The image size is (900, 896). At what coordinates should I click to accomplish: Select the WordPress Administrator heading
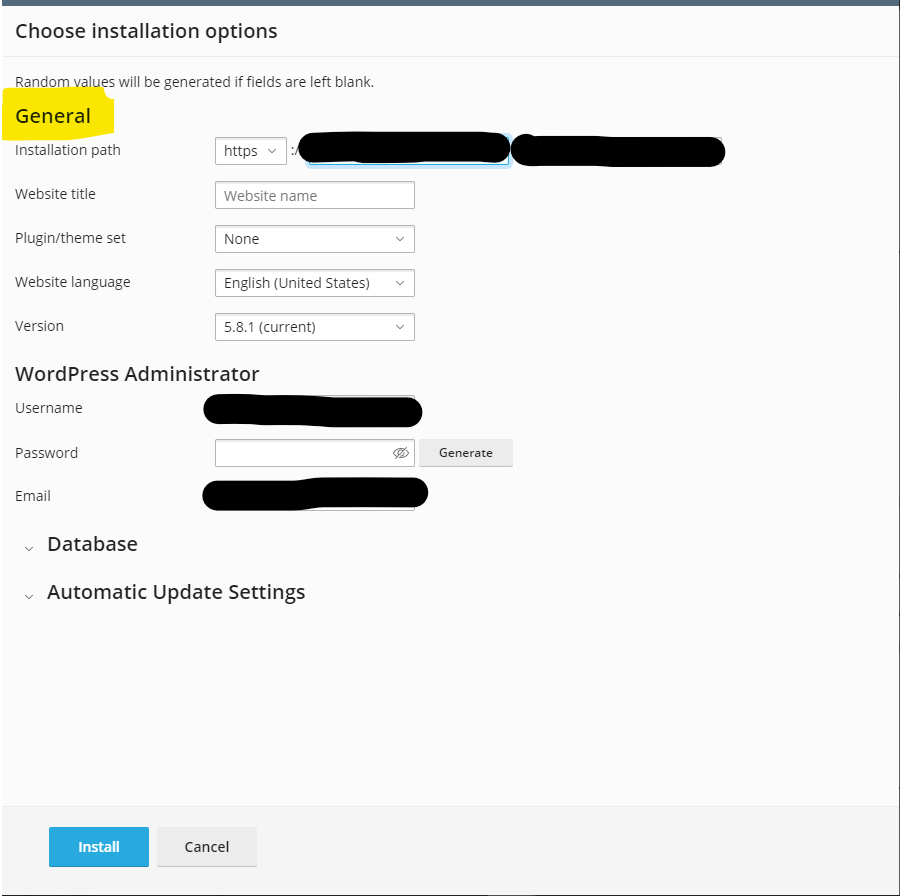[x=137, y=374]
